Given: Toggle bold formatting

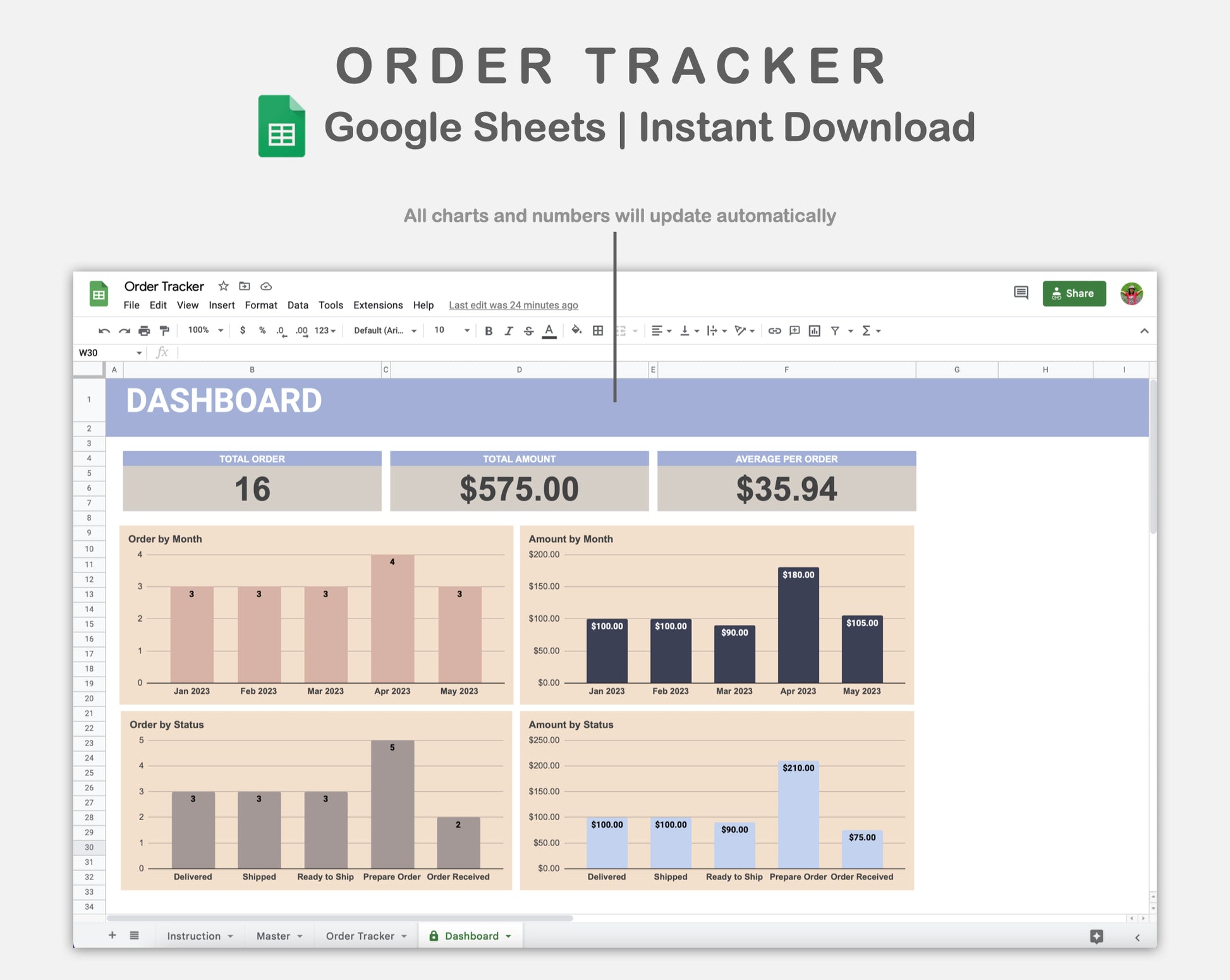Looking at the screenshot, I should (488, 330).
